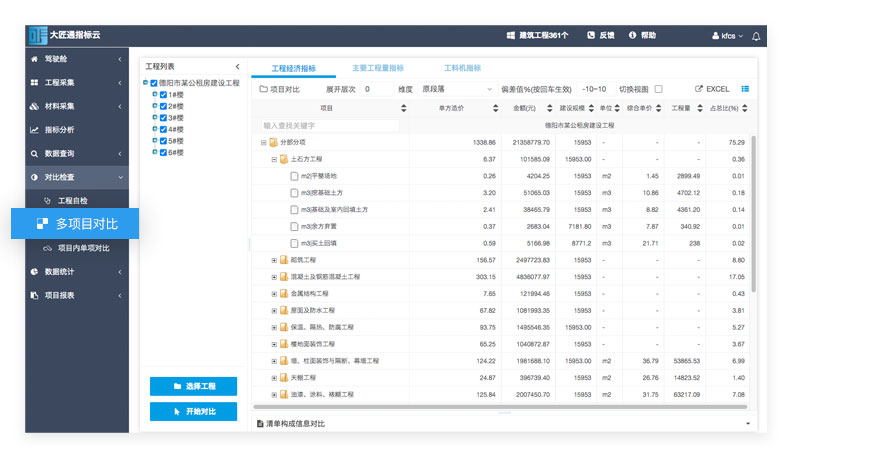Image resolution: width=869 pixels, height=459 pixels.
Task: Click the 开始对比 button
Action: point(193,412)
